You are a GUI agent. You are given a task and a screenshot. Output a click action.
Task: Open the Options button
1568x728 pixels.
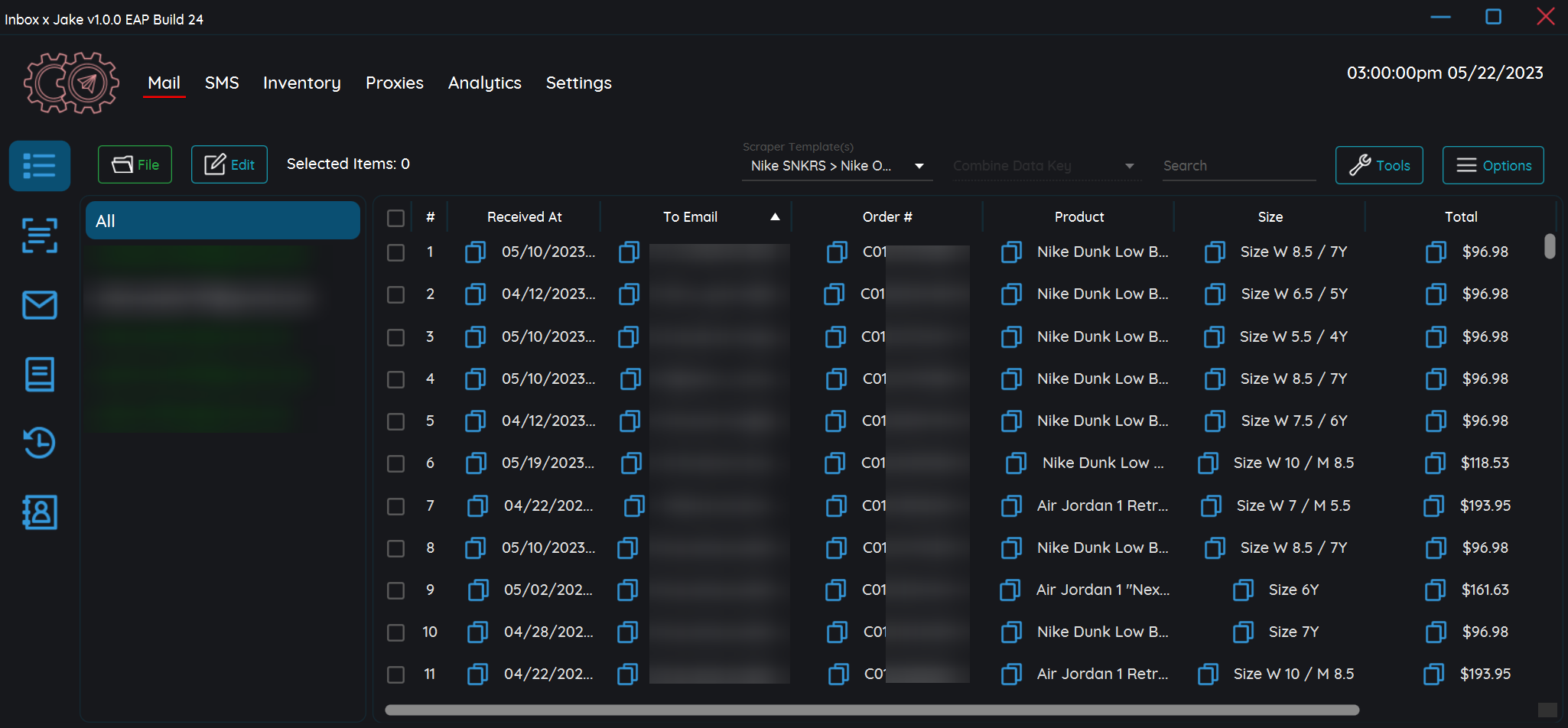(1493, 165)
